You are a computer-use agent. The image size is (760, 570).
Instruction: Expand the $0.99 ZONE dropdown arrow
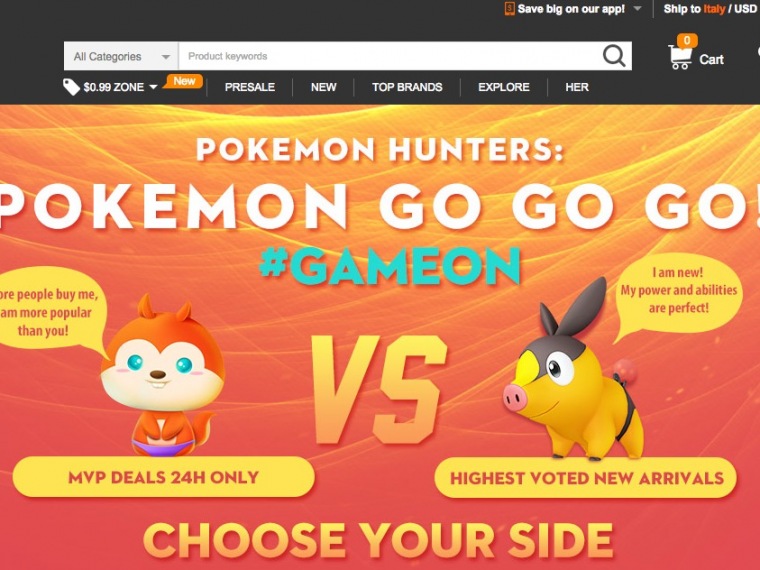tap(153, 87)
